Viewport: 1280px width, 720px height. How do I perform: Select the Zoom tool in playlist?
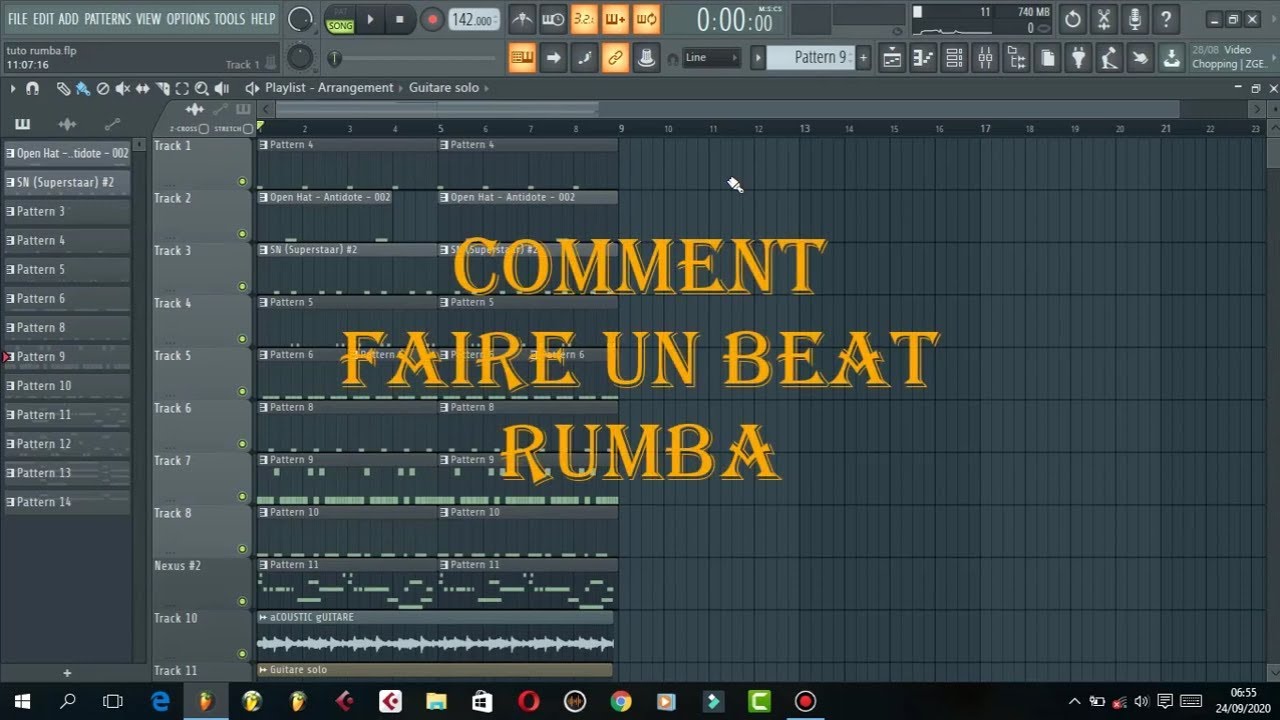[x=202, y=88]
